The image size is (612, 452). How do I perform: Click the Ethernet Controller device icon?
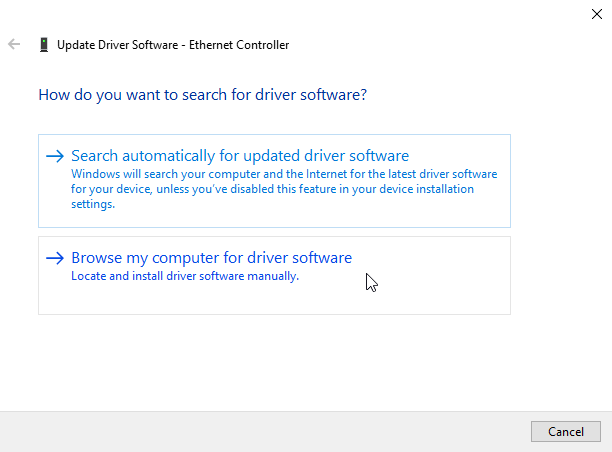click(44, 44)
